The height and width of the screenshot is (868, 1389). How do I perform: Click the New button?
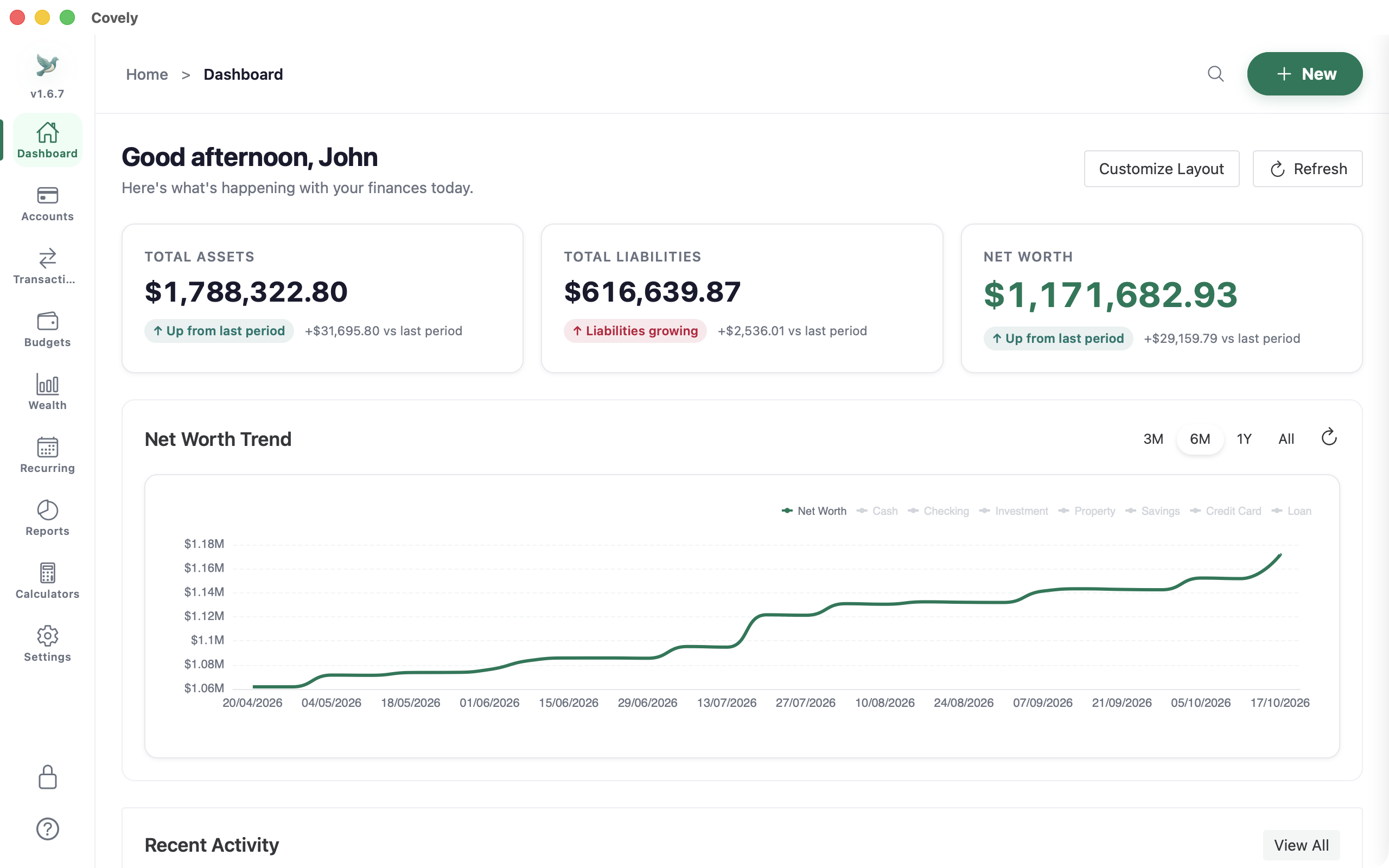pyautogui.click(x=1304, y=74)
